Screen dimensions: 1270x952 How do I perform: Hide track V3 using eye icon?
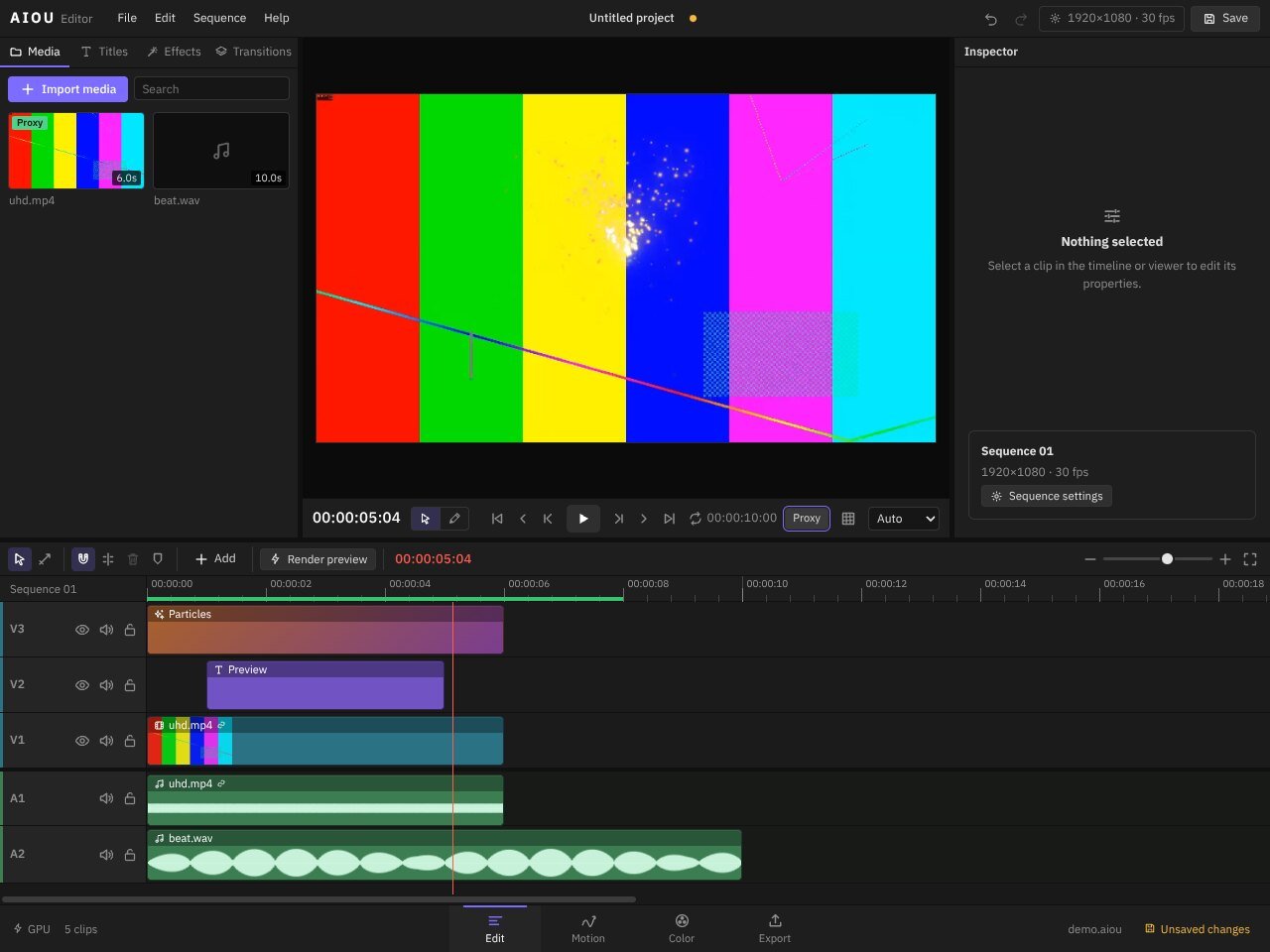[x=82, y=630]
